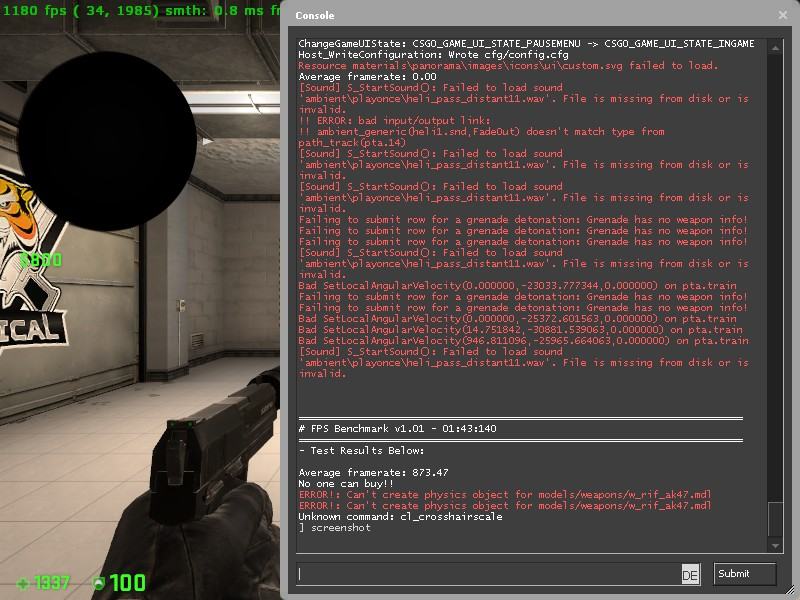This screenshot has width=800, height=600.
Task: Click the SetLocalAngularVelocity -25372.601563 line
Action: (x=517, y=319)
